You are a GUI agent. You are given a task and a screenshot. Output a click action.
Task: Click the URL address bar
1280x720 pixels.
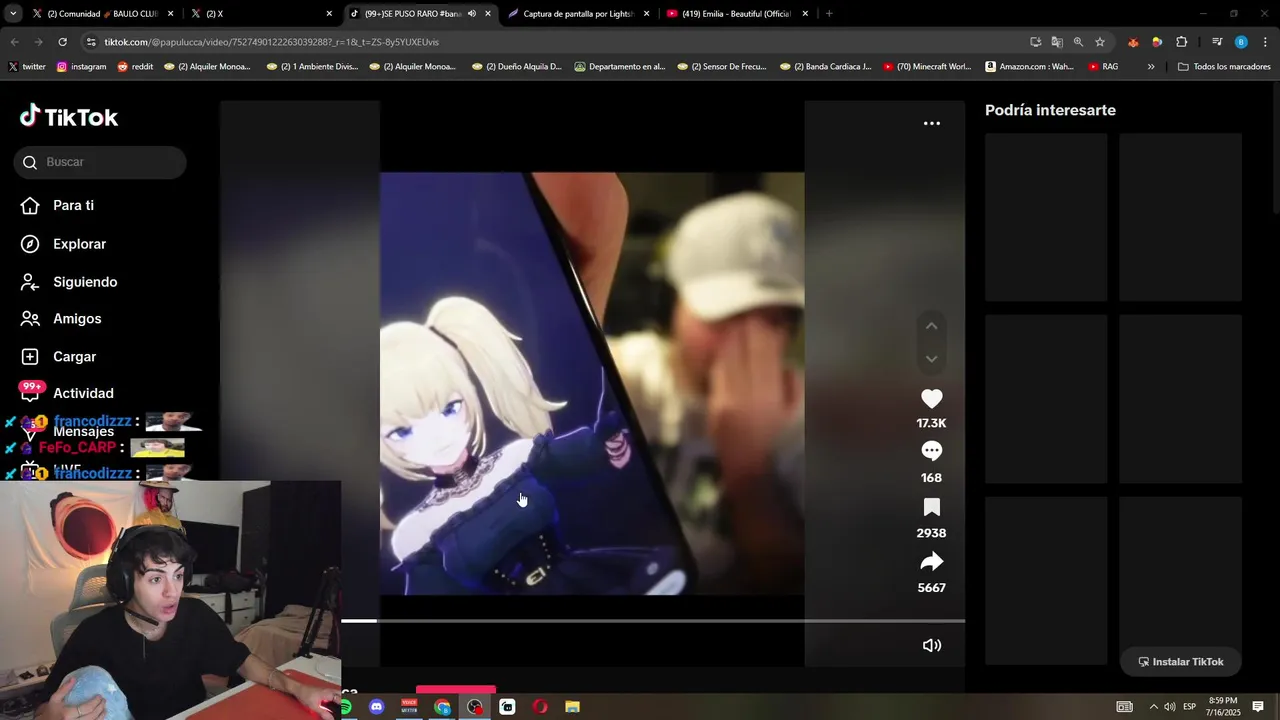pyautogui.click(x=560, y=42)
